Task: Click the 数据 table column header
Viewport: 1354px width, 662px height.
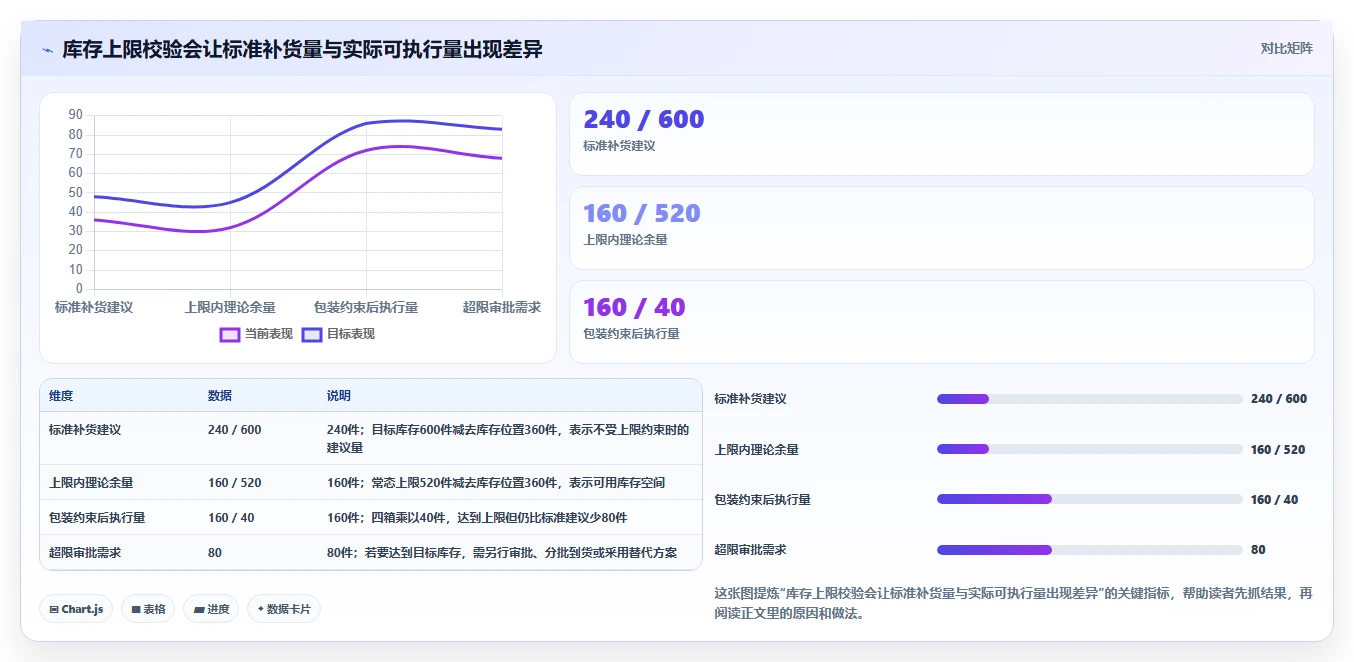Action: tap(220, 396)
